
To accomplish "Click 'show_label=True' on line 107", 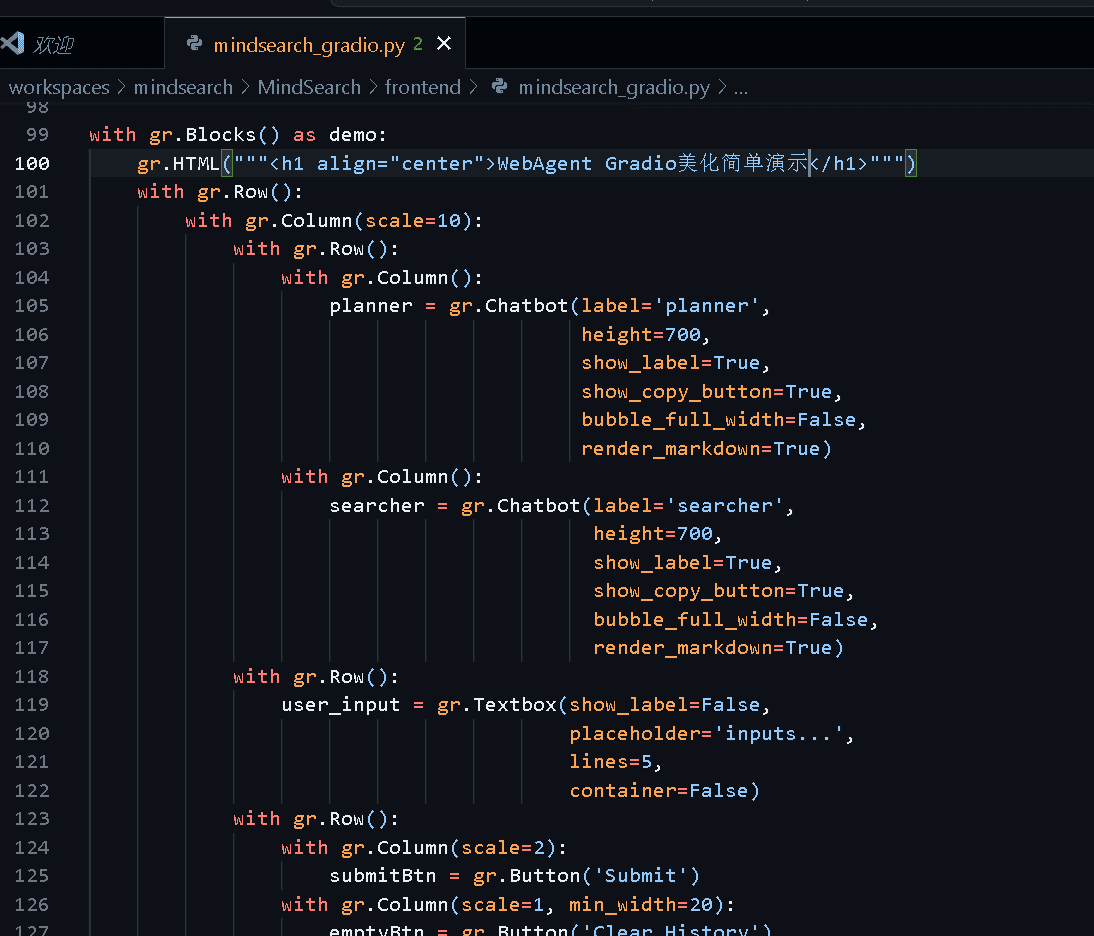I will [x=670, y=363].
